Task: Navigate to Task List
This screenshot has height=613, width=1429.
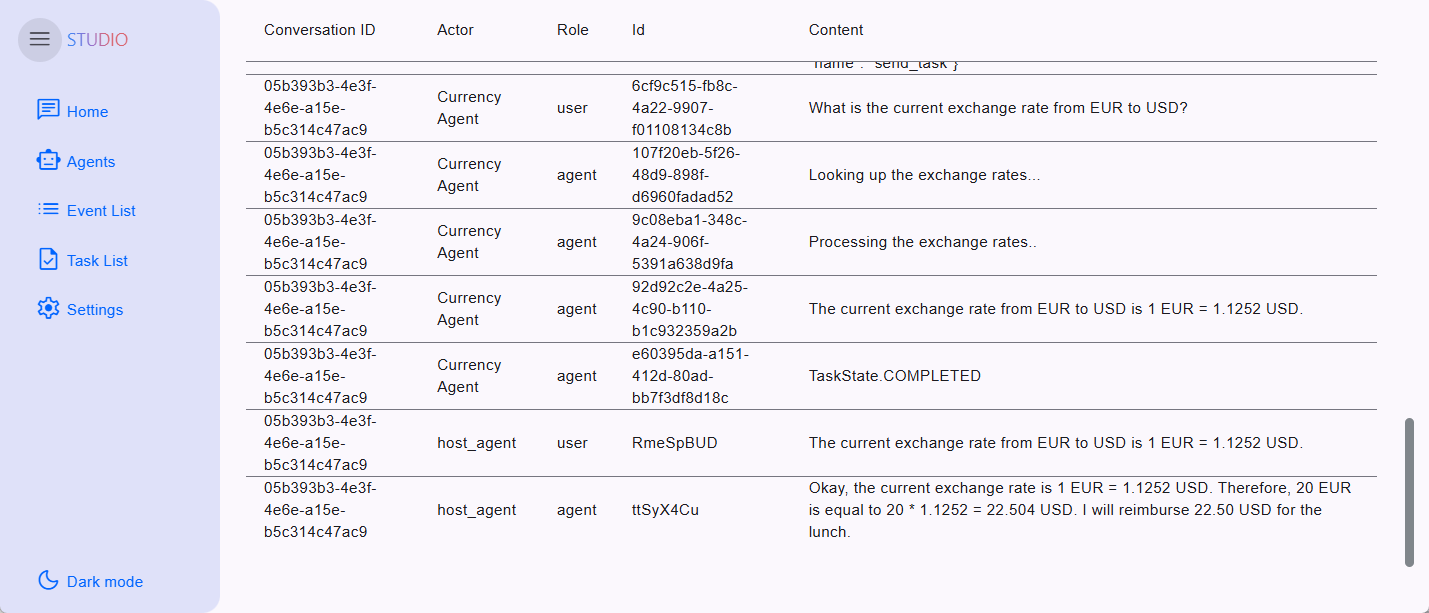Action: [97, 261]
